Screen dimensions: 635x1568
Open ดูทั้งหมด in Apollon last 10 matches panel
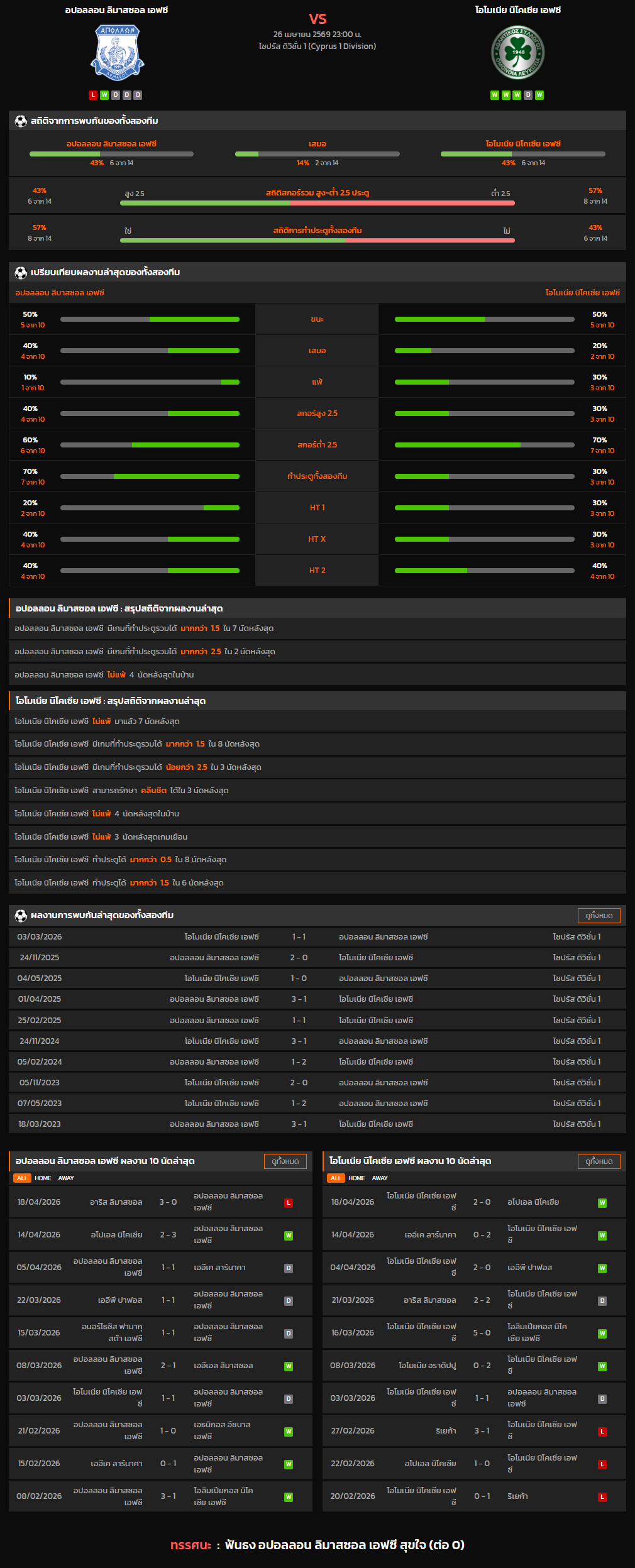[x=285, y=1161]
